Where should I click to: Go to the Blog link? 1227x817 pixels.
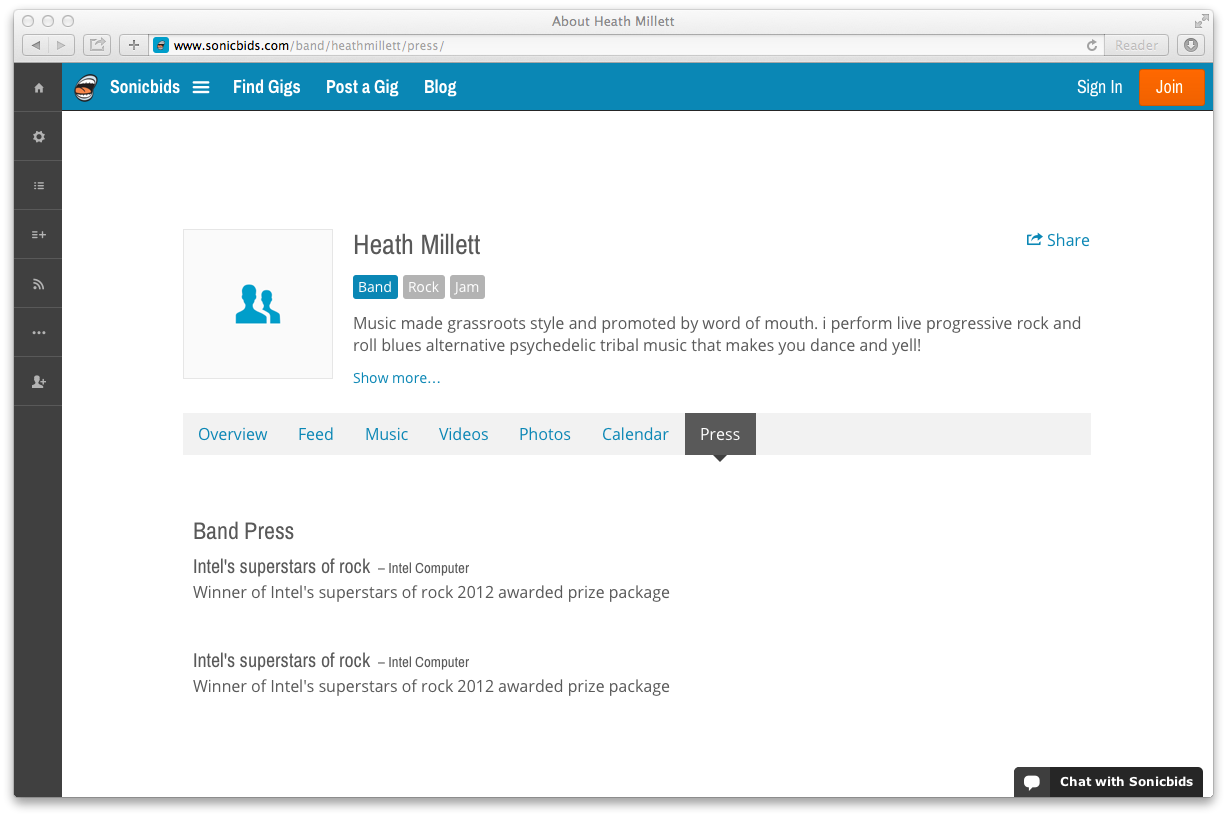click(x=440, y=87)
